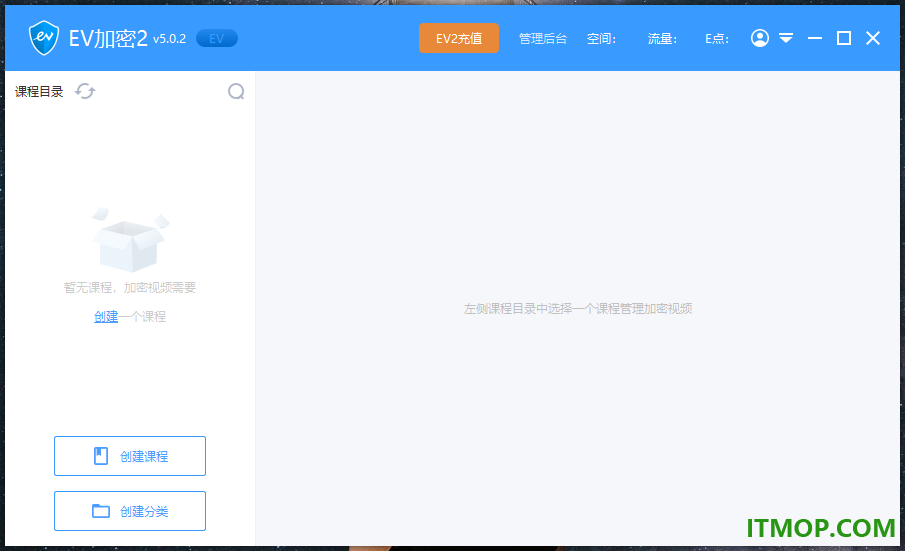The width and height of the screenshot is (905, 551).
Task: Refresh the 课程目录 course list
Action: coord(85,91)
